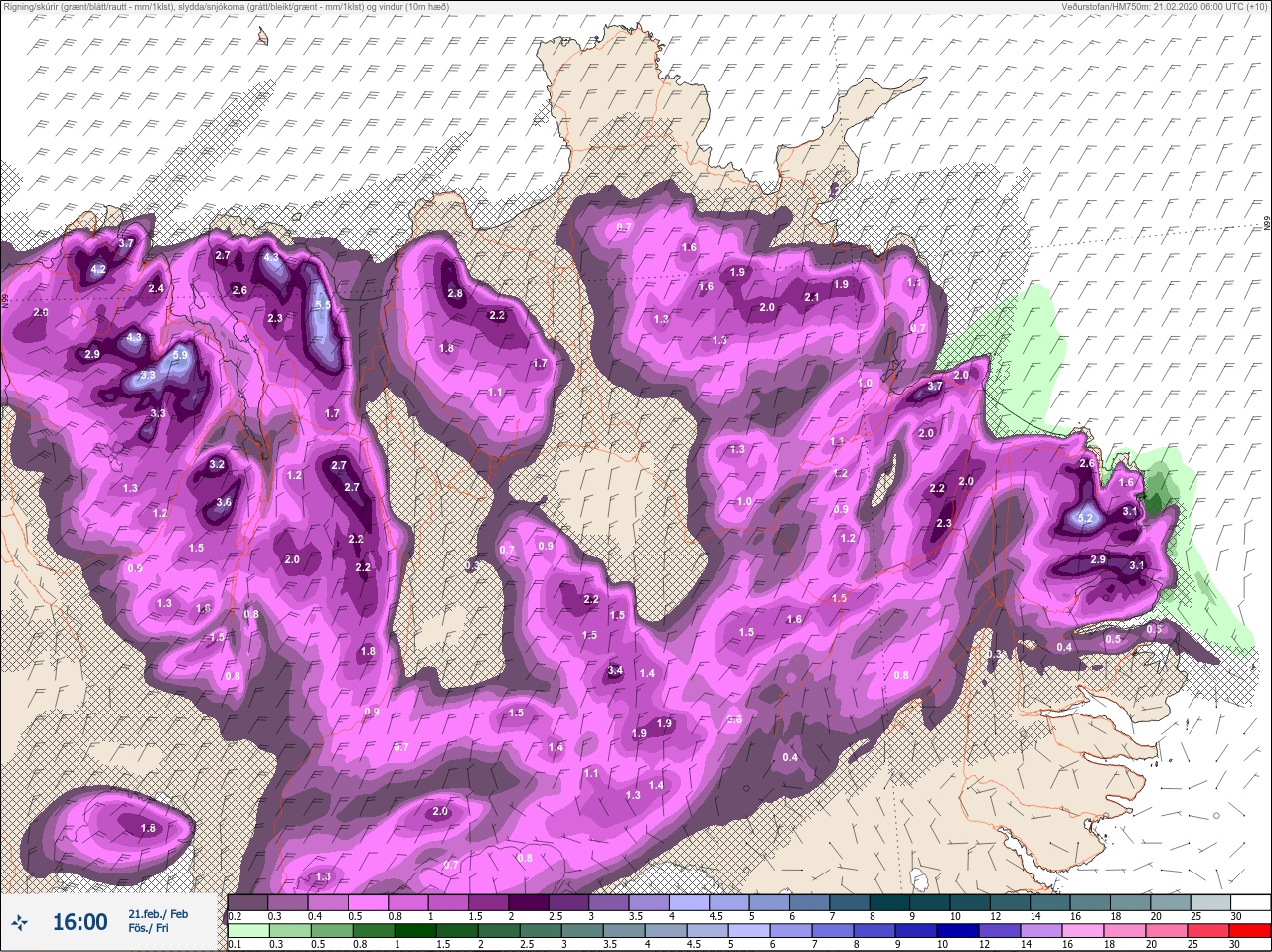Click the weekday text Fös./ Fri
This screenshot has height=952, width=1272.
pos(150,929)
